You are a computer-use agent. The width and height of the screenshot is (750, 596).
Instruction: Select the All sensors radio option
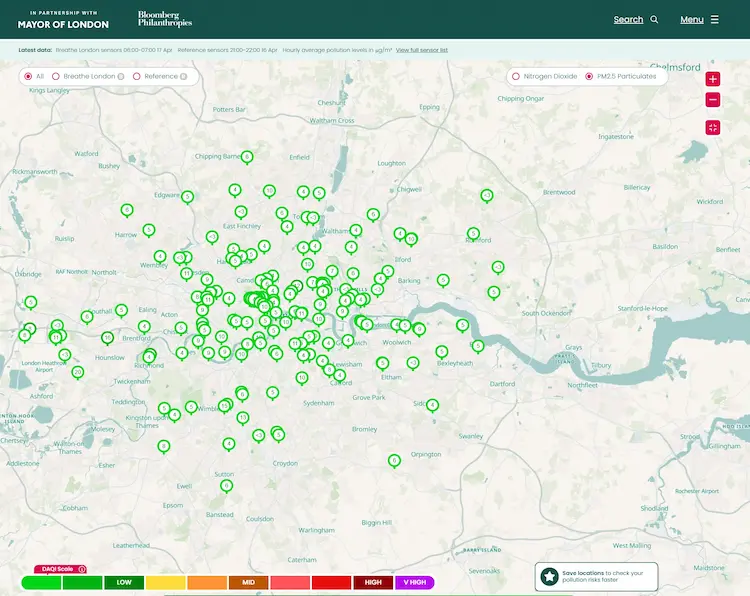[x=28, y=76]
